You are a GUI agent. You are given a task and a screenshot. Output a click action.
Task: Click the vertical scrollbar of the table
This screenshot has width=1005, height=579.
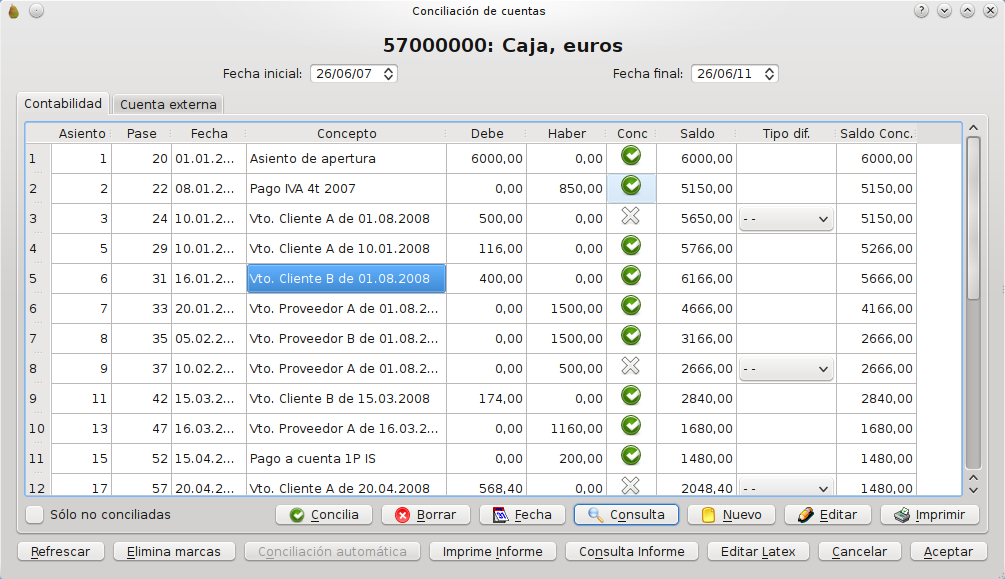pos(973,308)
